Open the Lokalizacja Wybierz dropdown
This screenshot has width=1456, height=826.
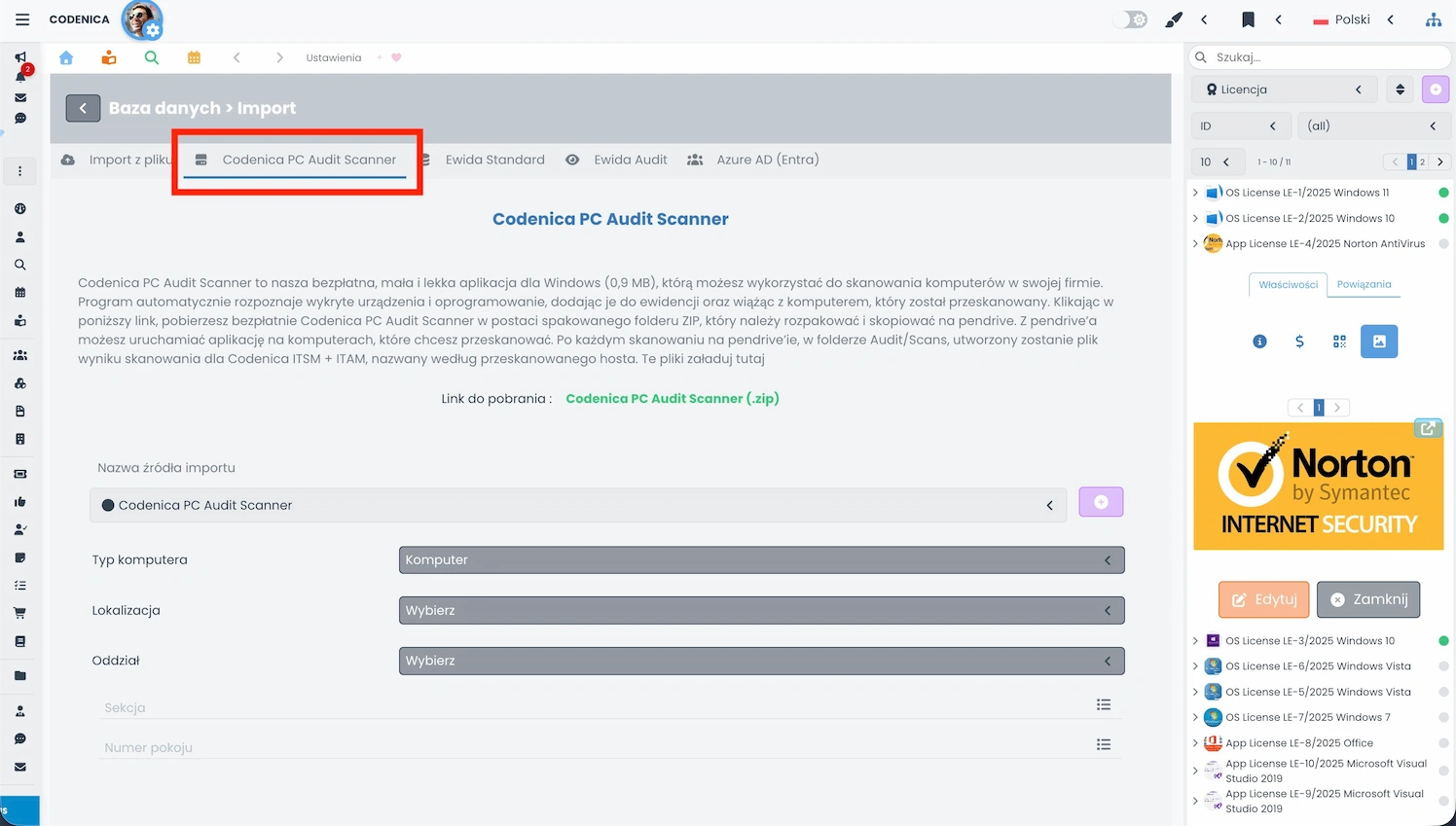tap(762, 610)
